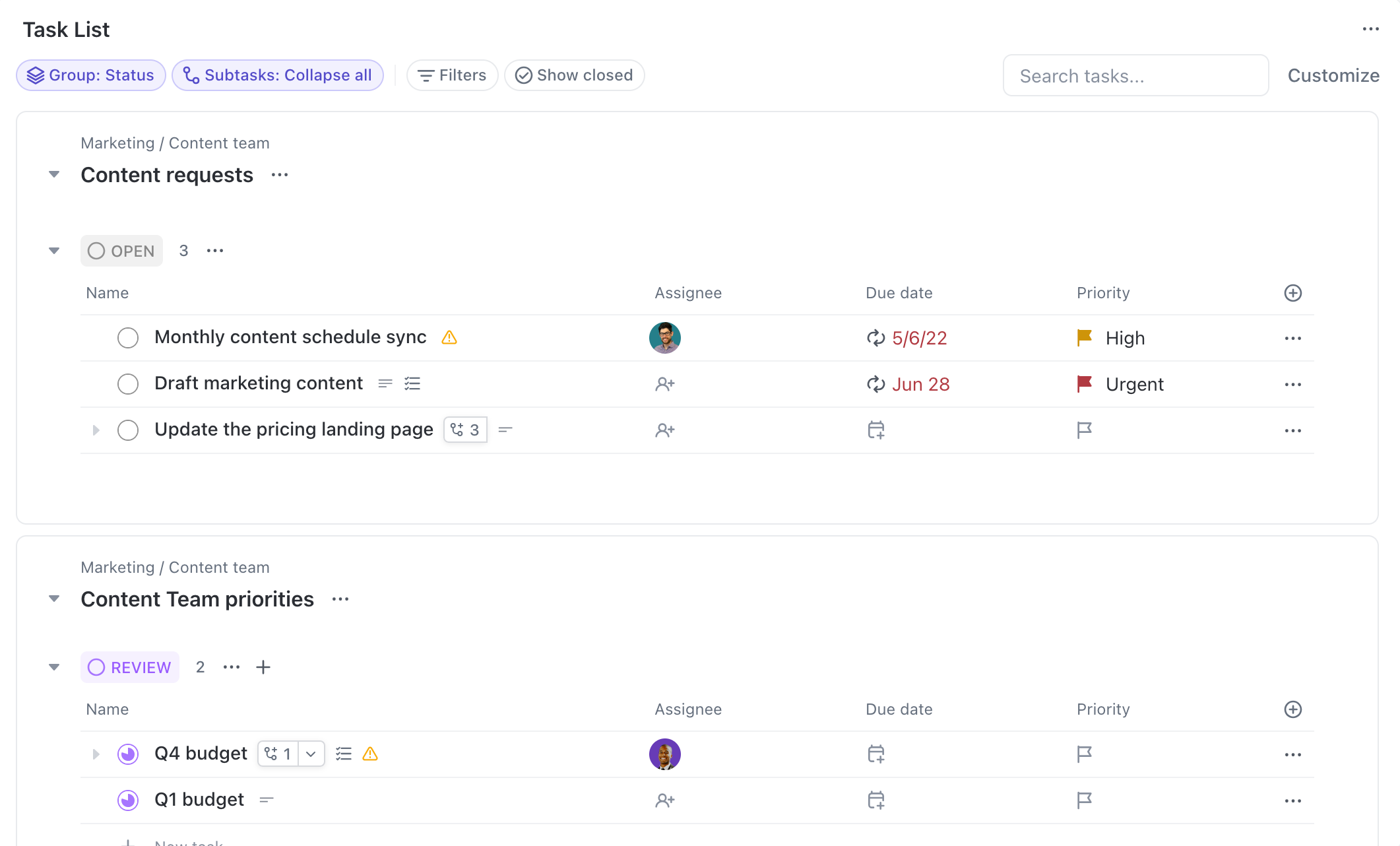Viewport: 1400px width, 846px height.
Task: Click assignee icon for Draft marketing content
Action: click(x=664, y=384)
